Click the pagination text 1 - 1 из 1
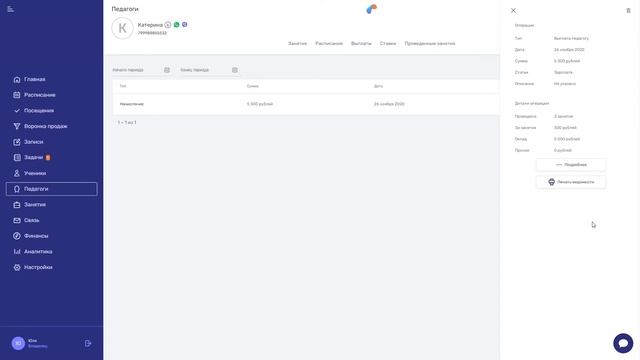This screenshot has height=360, width=640. 127,122
